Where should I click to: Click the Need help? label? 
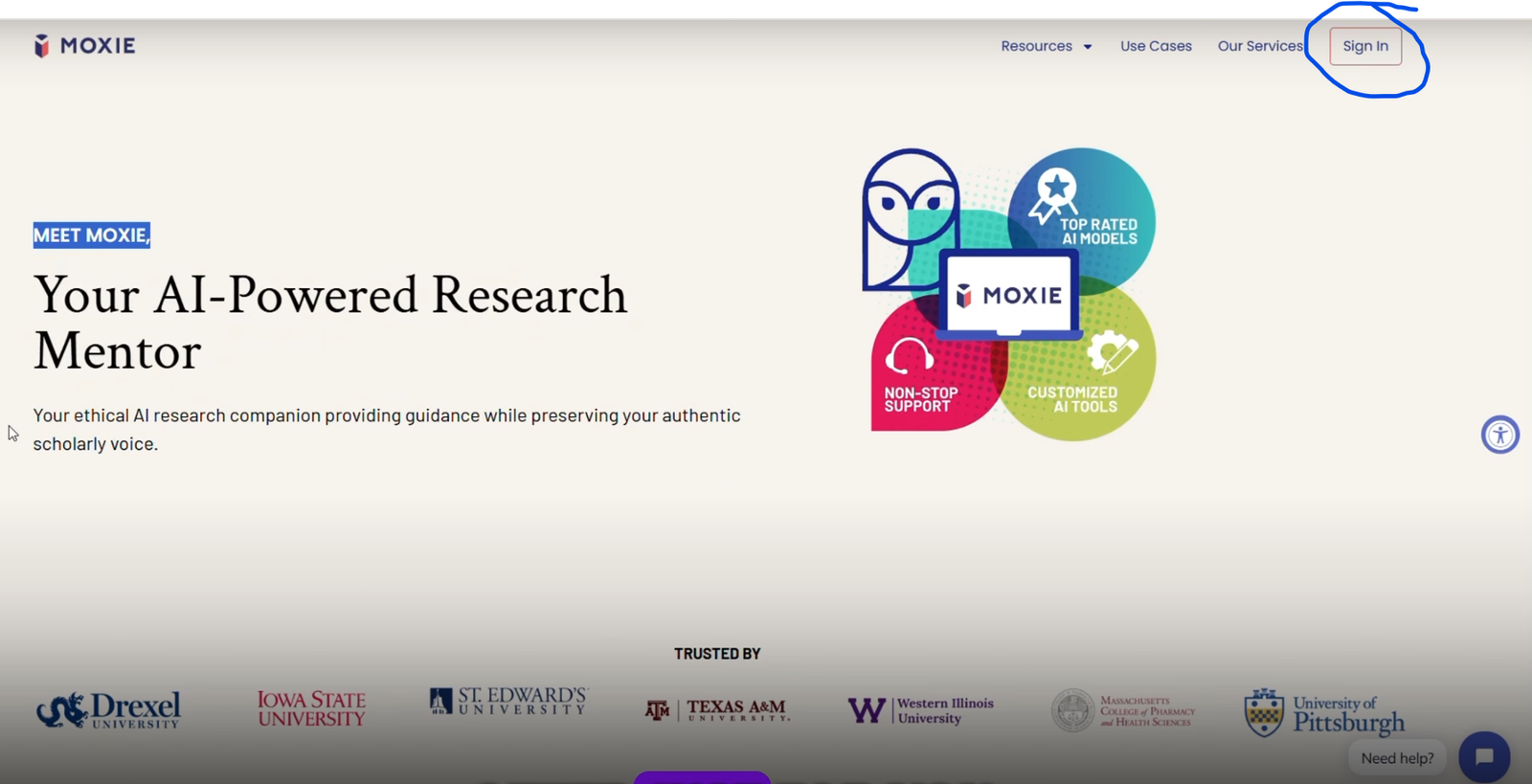[1397, 758]
